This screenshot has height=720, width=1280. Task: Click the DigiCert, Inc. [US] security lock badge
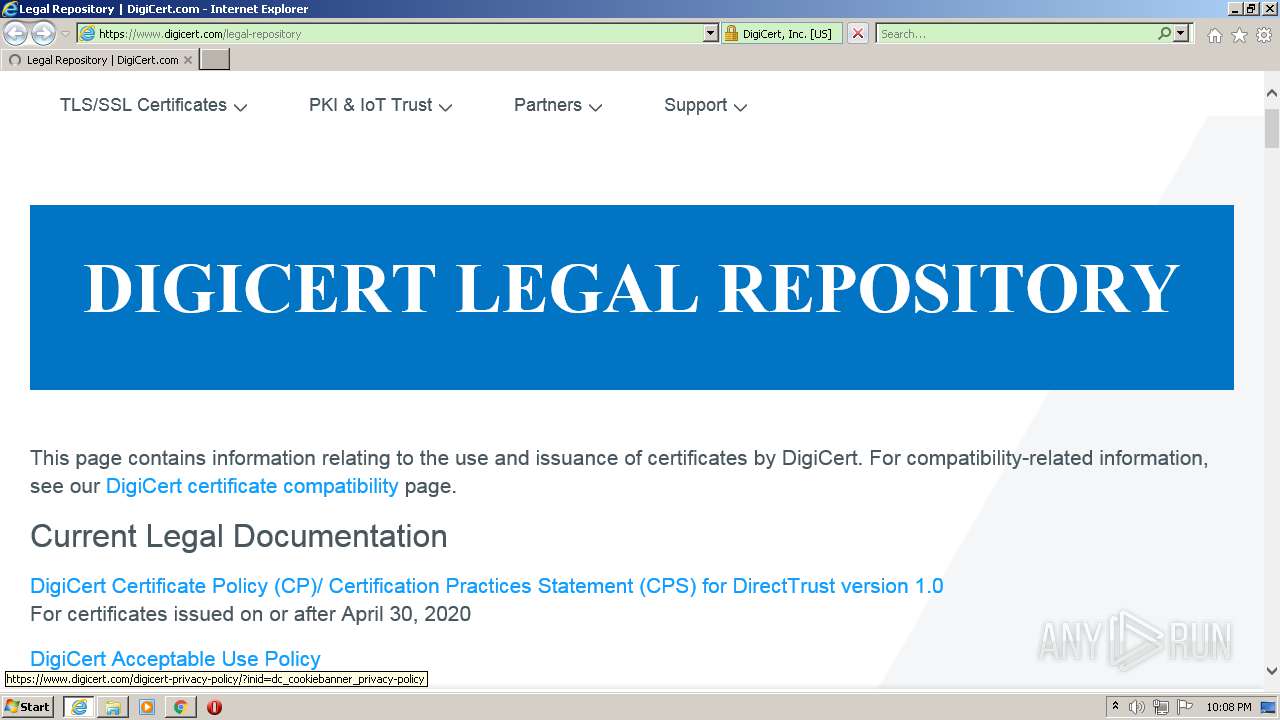[x=781, y=33]
